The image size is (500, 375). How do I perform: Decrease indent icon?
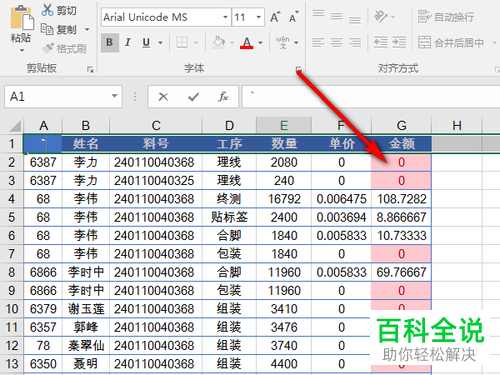381,43
